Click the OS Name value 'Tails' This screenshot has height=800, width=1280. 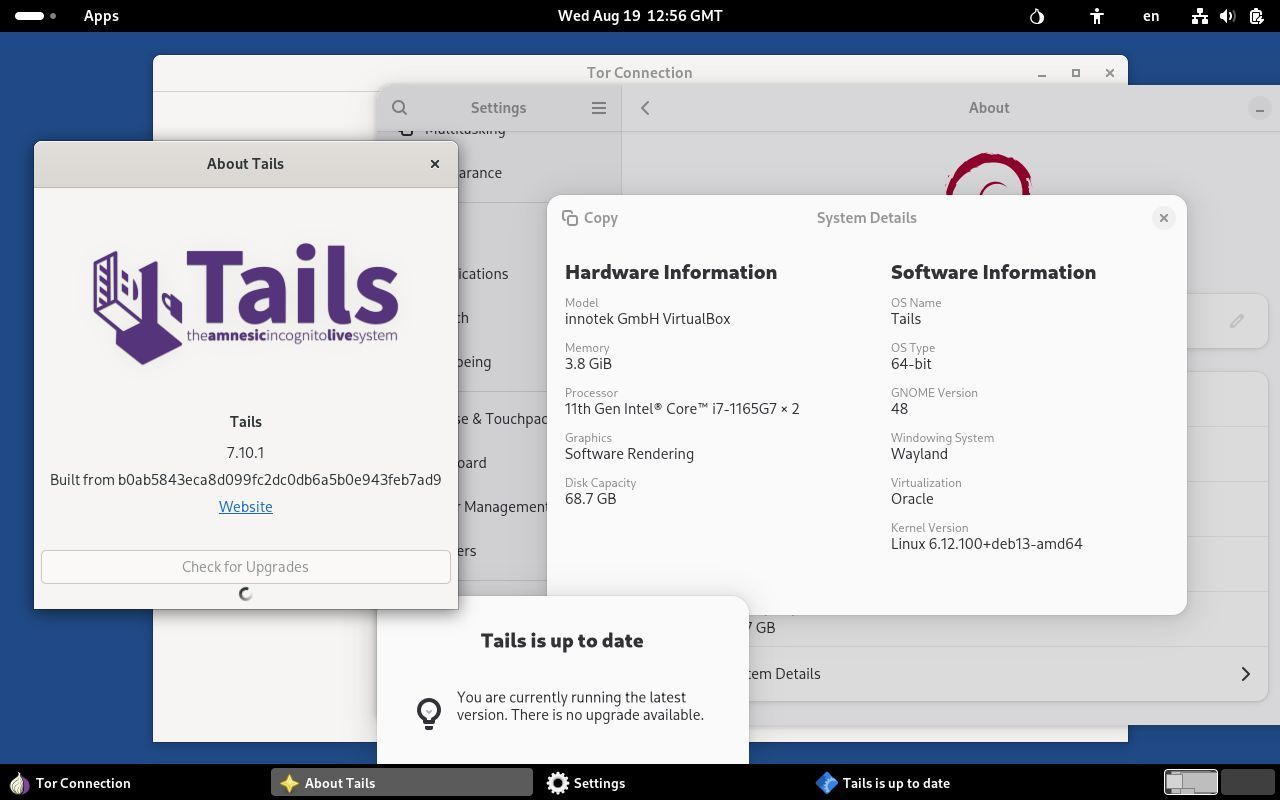coord(906,319)
